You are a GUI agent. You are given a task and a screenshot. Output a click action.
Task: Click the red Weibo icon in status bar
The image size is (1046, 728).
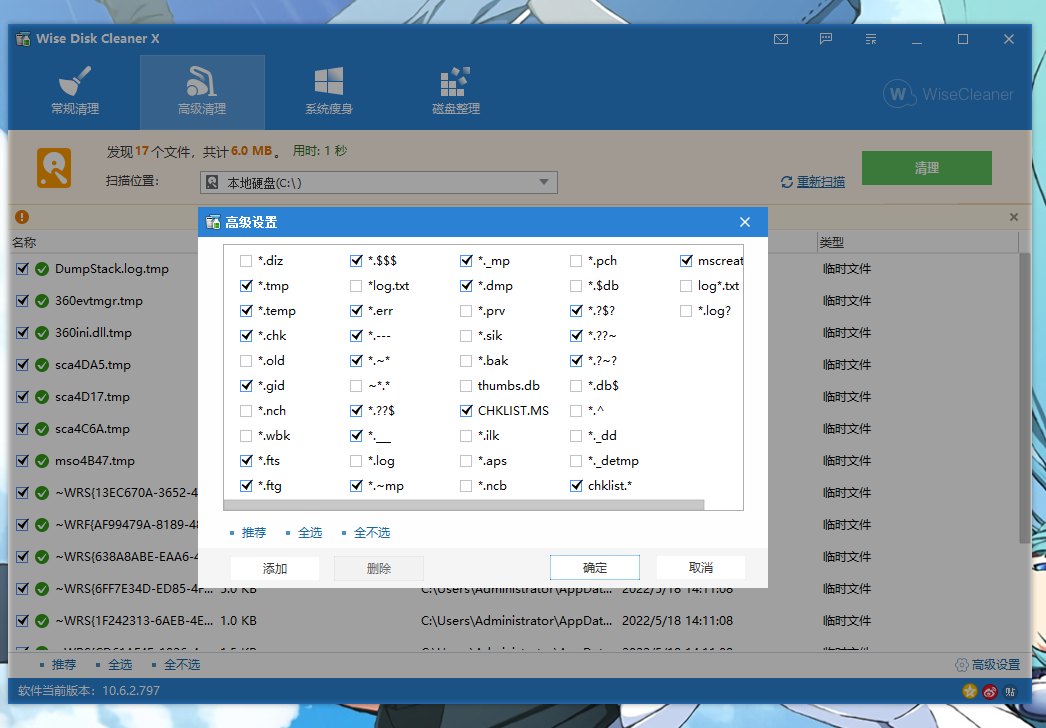coord(990,691)
